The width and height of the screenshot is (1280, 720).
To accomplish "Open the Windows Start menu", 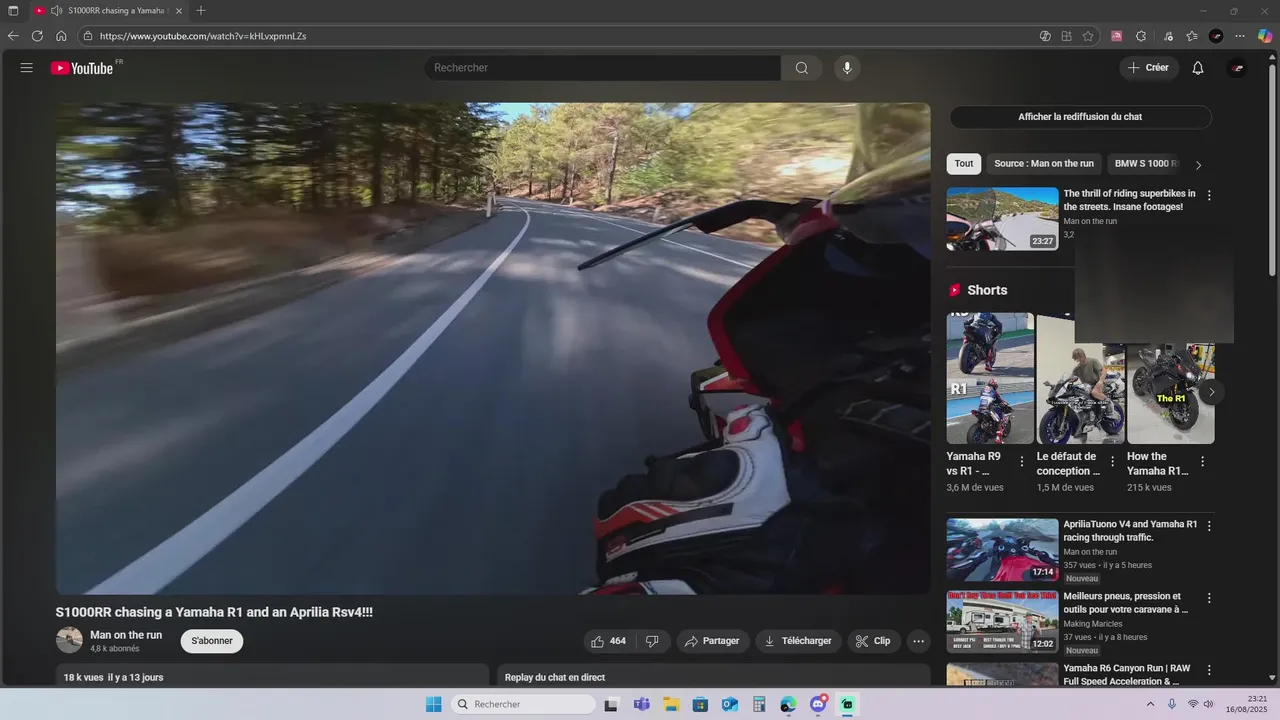I will coord(433,704).
